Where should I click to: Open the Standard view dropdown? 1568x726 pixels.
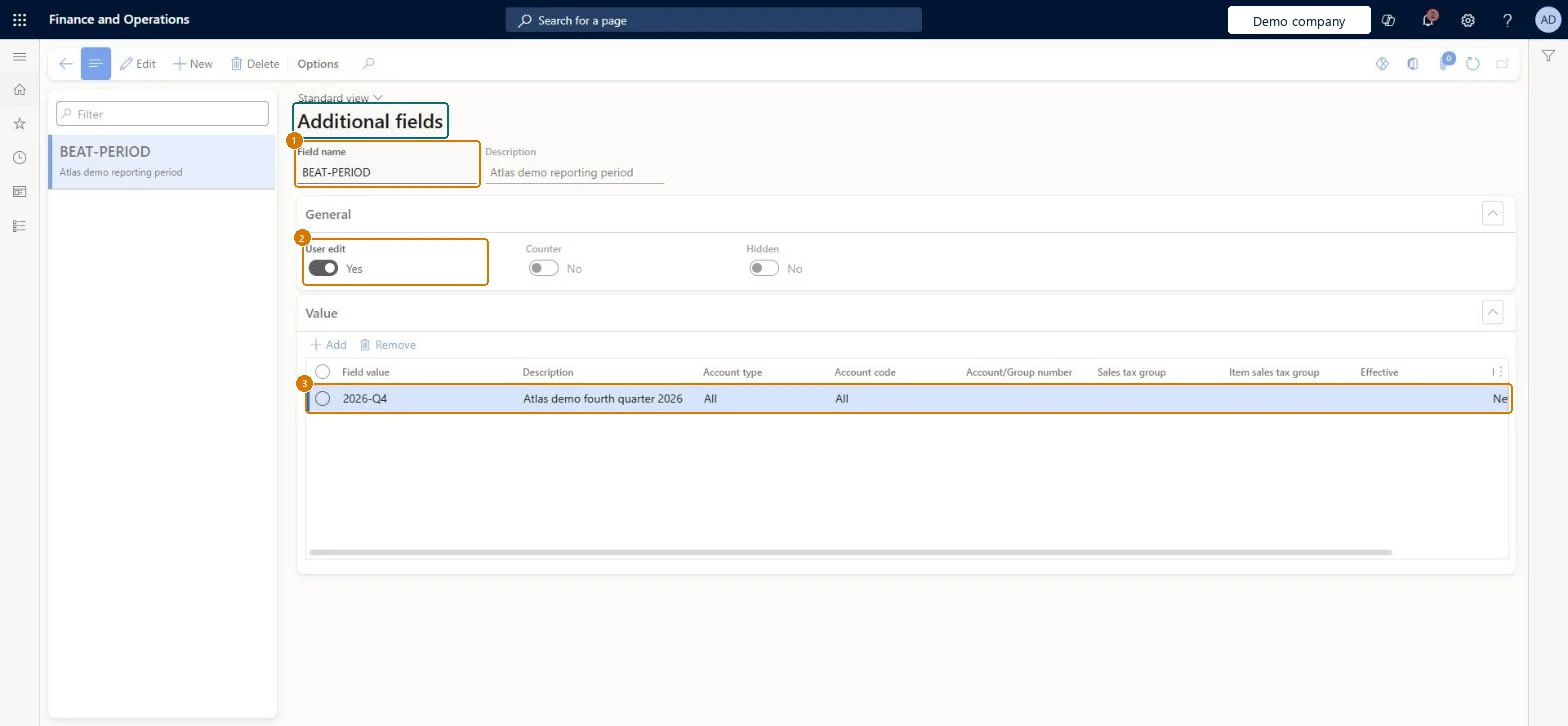340,98
